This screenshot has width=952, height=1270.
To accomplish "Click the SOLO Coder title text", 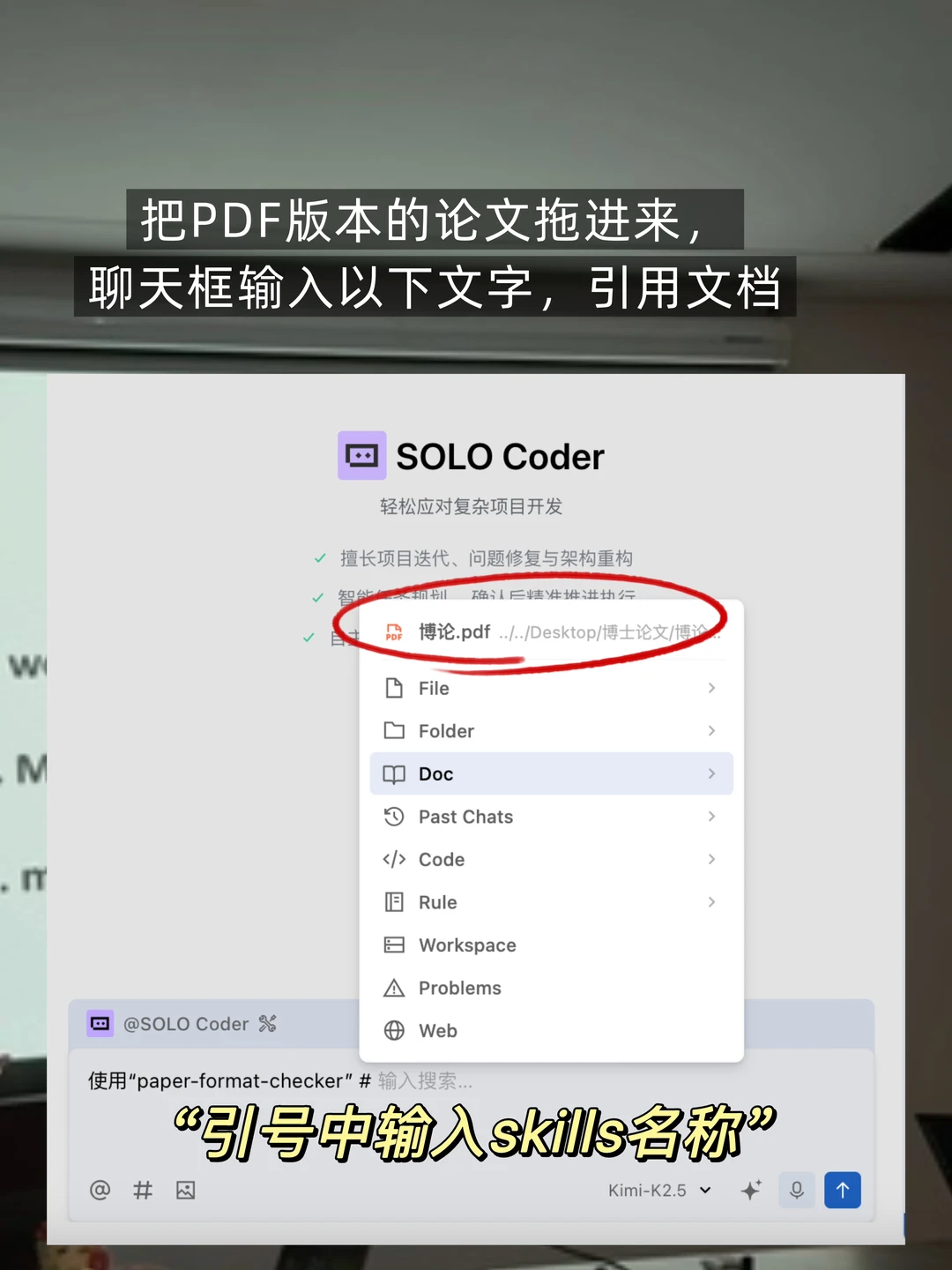I will [x=500, y=457].
